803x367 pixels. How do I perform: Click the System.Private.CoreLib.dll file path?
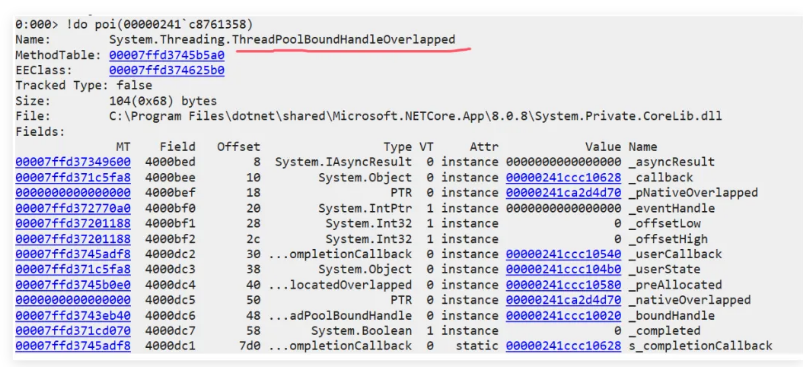point(415,116)
